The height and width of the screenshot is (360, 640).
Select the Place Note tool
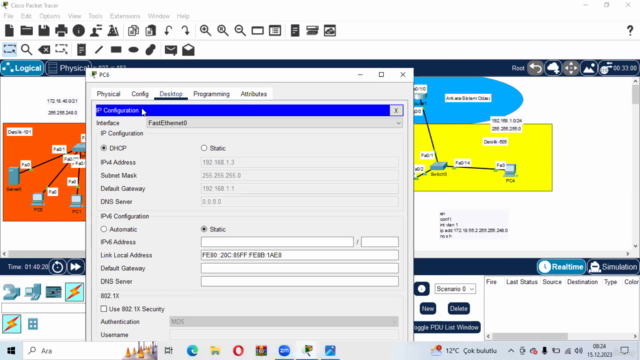click(x=81, y=50)
